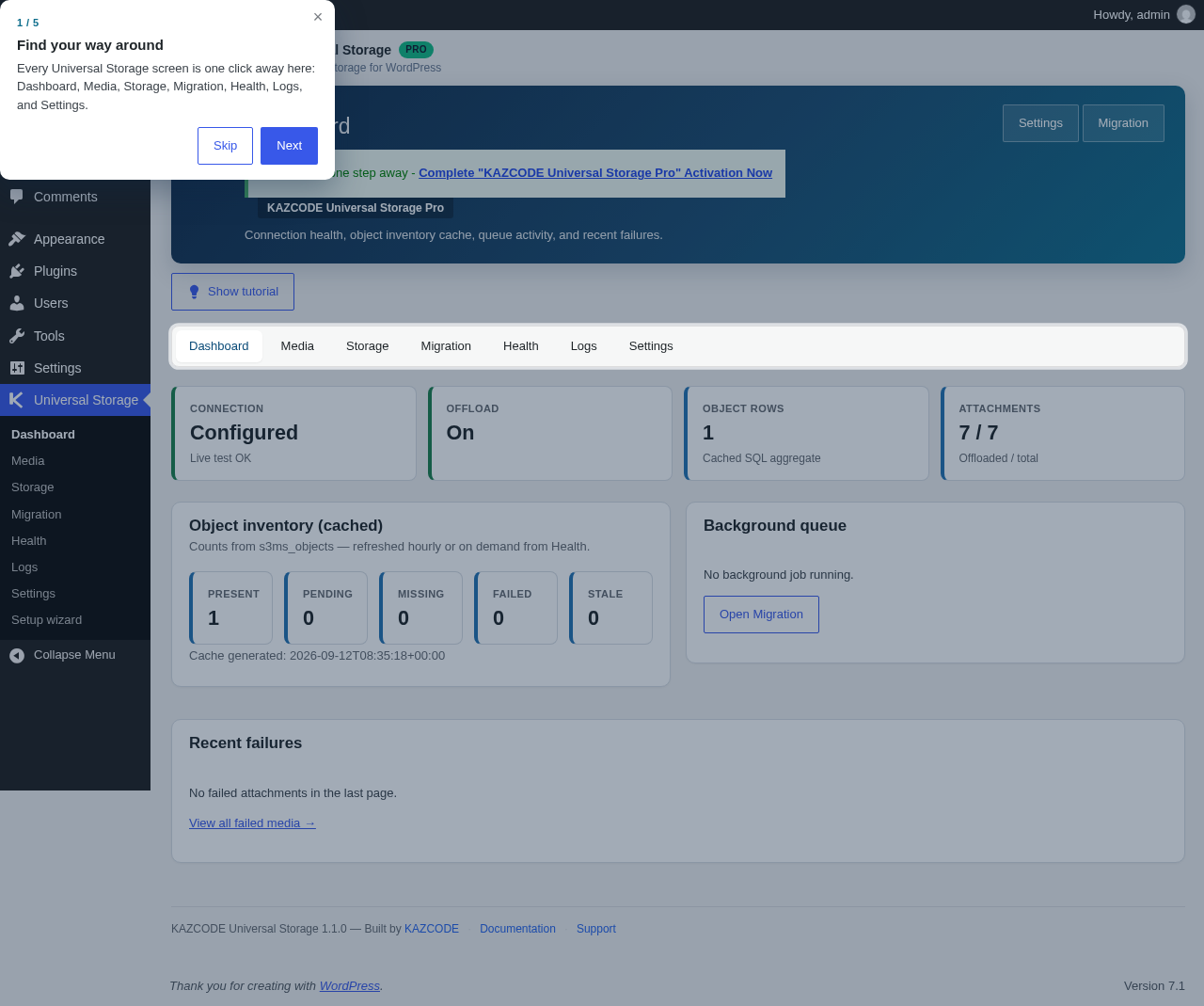The image size is (1204, 1006).
Task: Skip the tutorial tour
Action: [x=225, y=146]
